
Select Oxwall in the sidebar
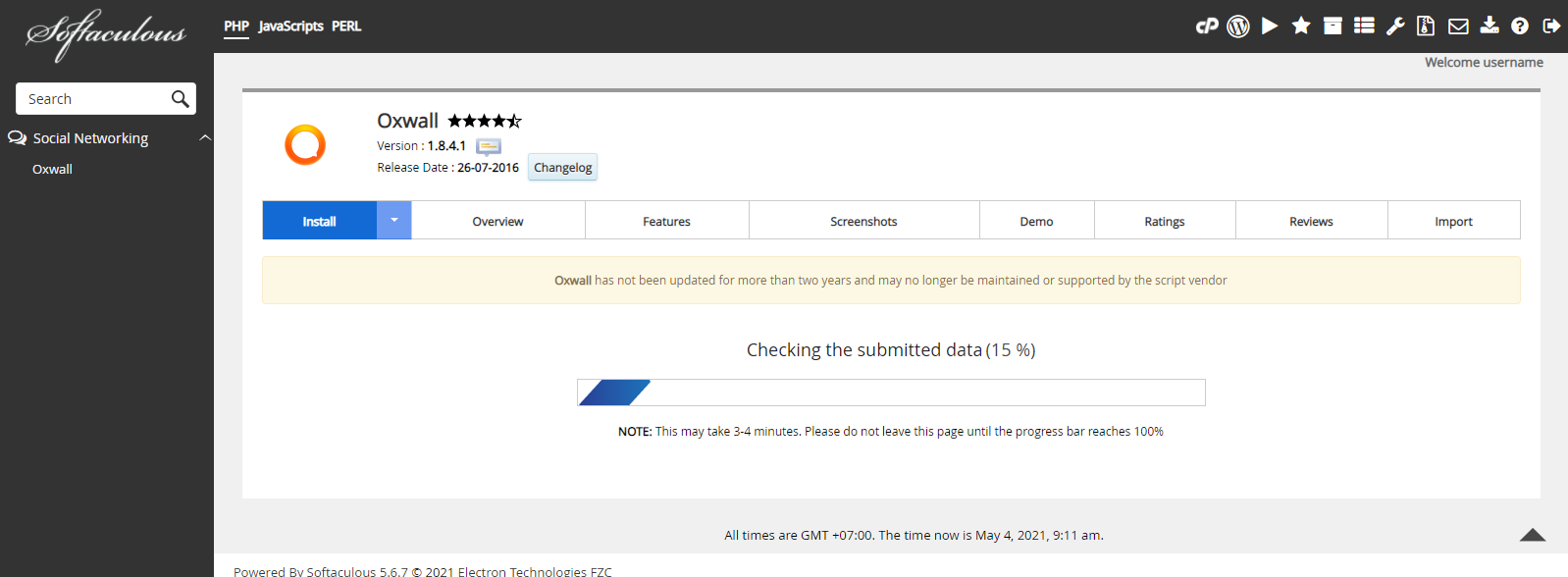53,170
